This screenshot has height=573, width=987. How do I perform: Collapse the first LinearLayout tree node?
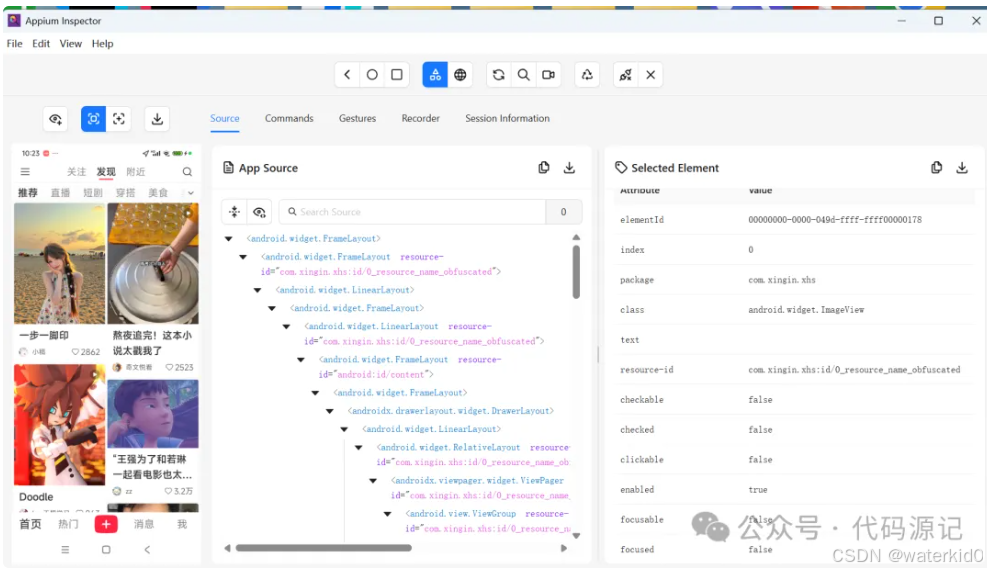(258, 290)
